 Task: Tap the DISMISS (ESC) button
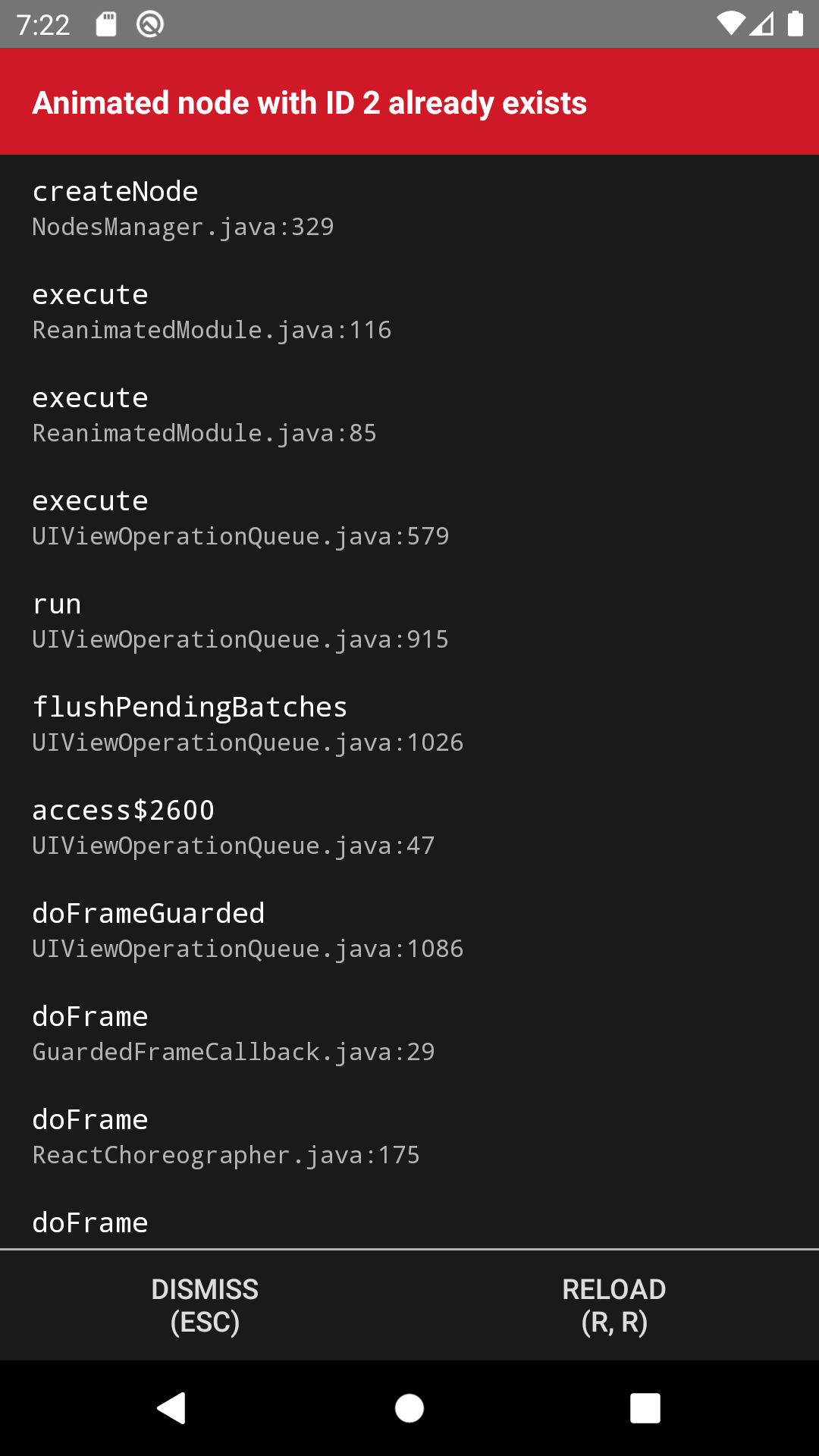pos(205,1306)
